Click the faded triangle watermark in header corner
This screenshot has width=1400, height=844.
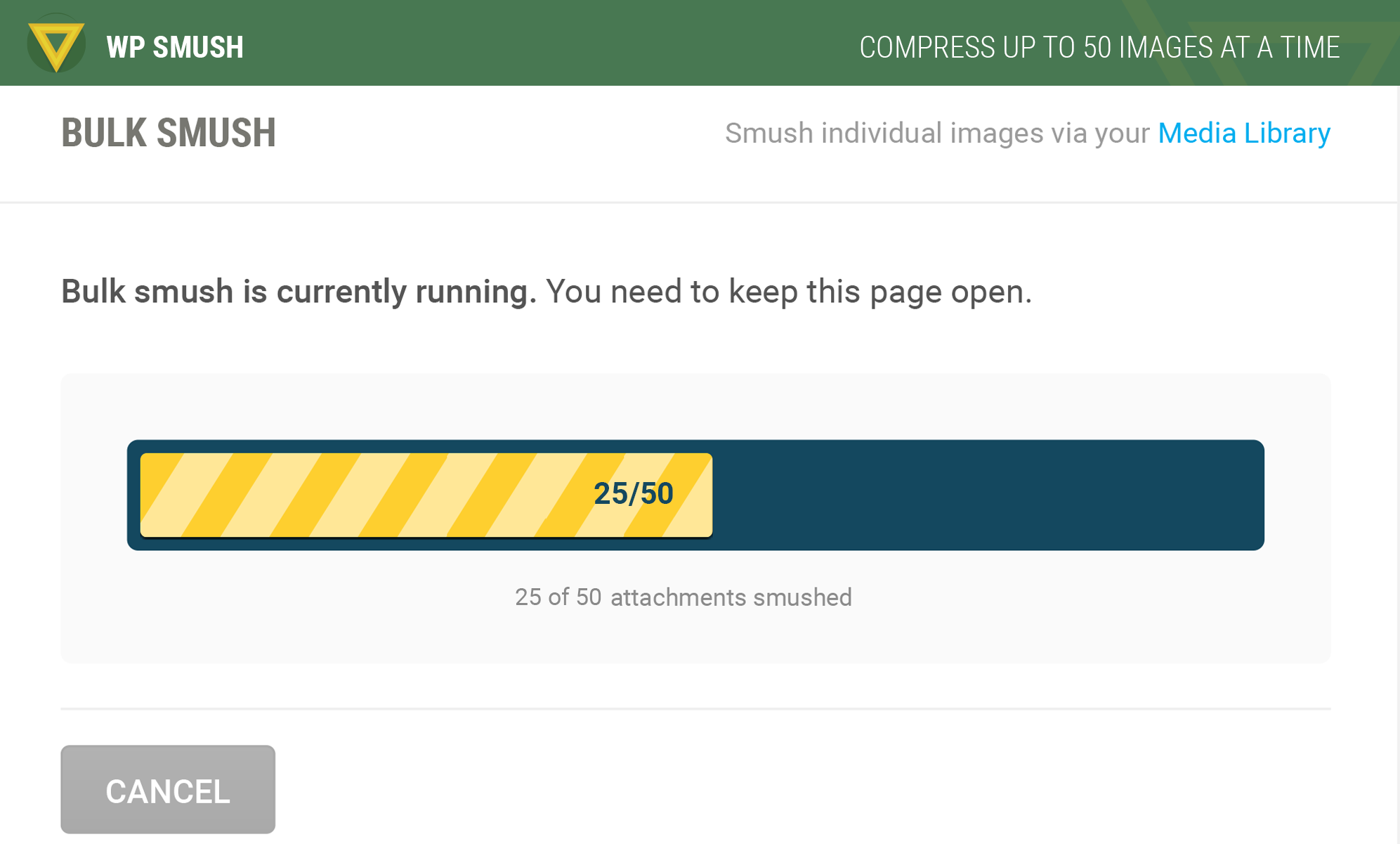(1264, 43)
